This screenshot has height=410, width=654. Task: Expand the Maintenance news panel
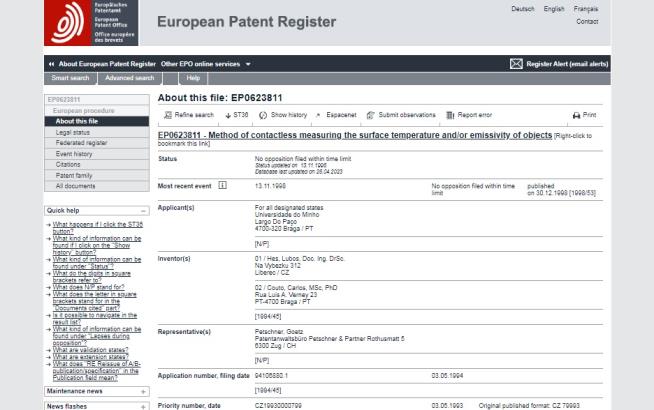click(144, 390)
